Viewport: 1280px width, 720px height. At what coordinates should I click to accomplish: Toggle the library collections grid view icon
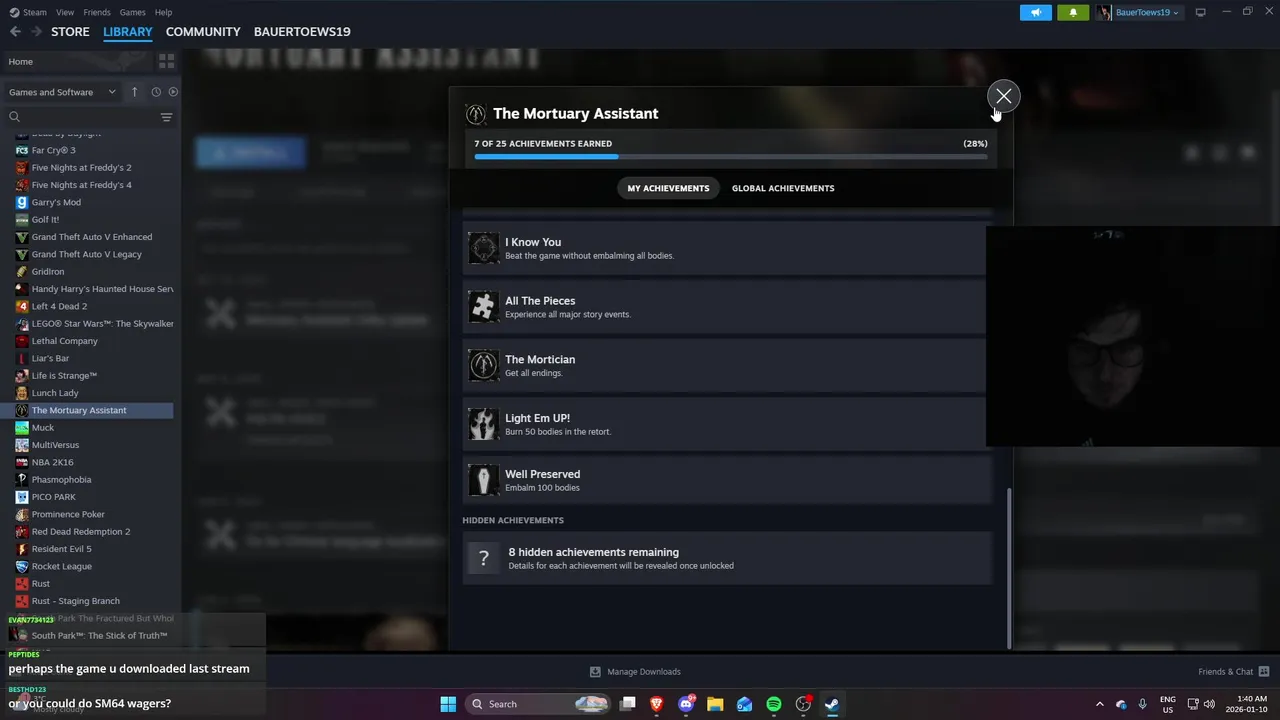166,62
